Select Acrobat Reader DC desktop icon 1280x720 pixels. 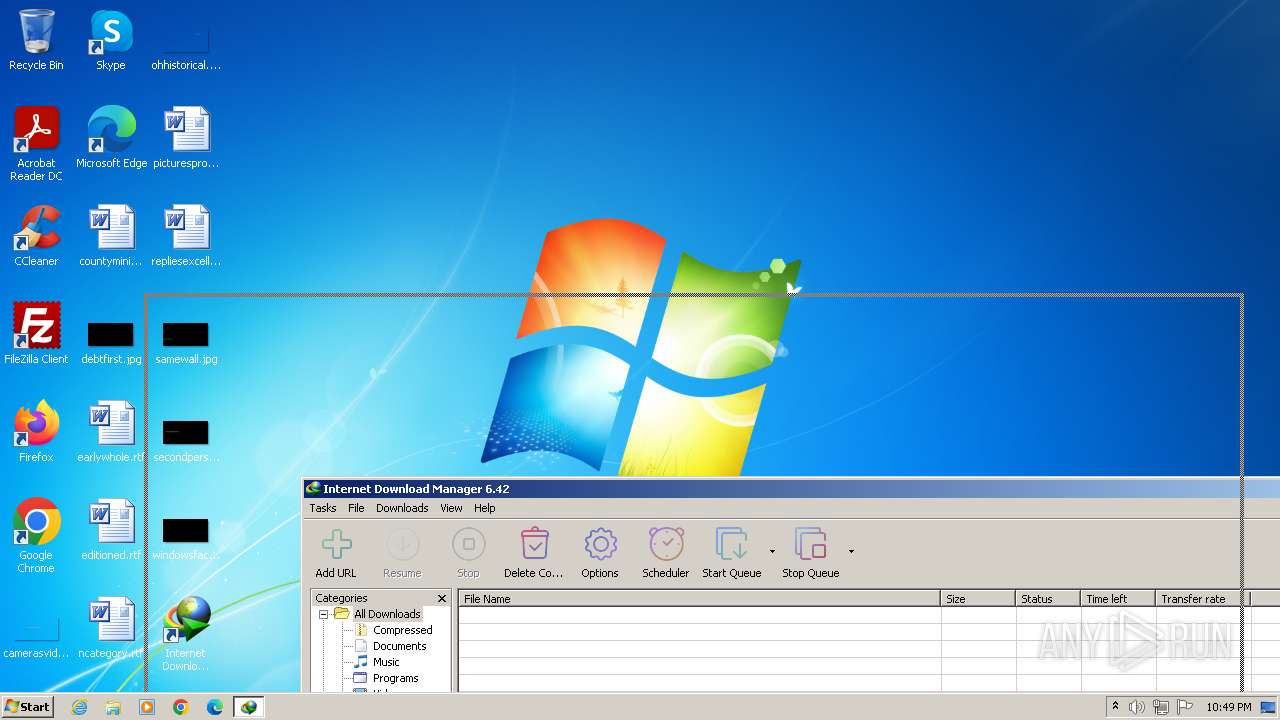[36, 144]
